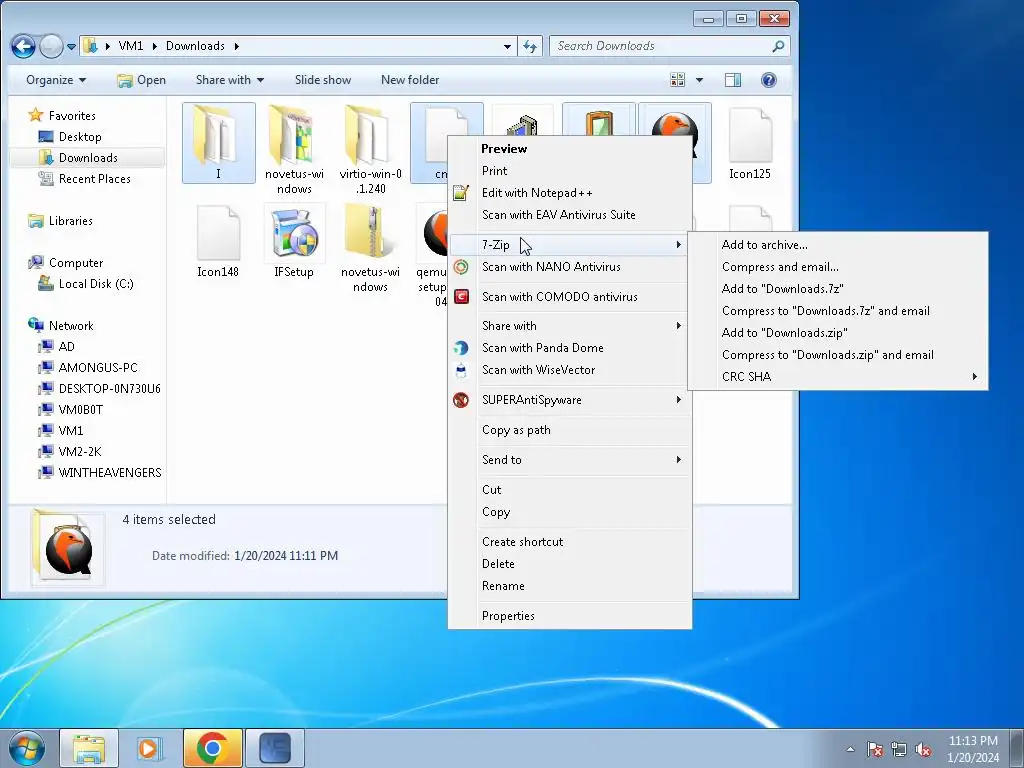Viewport: 1024px width, 768px height.
Task: Expand the CRC SHA submenu
Action: (838, 376)
